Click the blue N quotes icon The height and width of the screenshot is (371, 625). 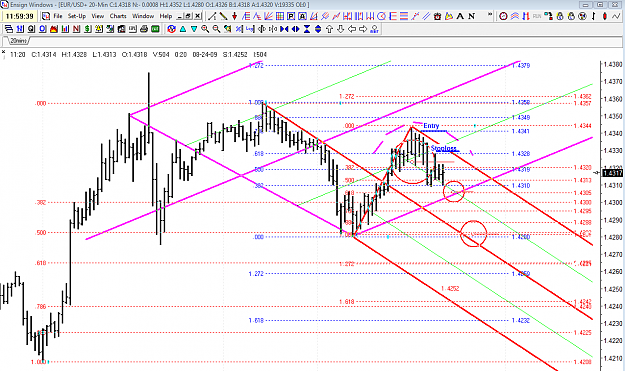pyautogui.click(x=20, y=29)
